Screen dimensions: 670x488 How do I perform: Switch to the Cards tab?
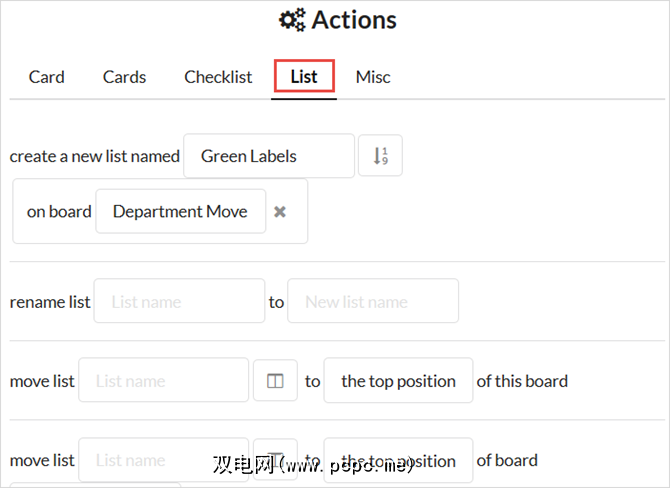click(124, 77)
